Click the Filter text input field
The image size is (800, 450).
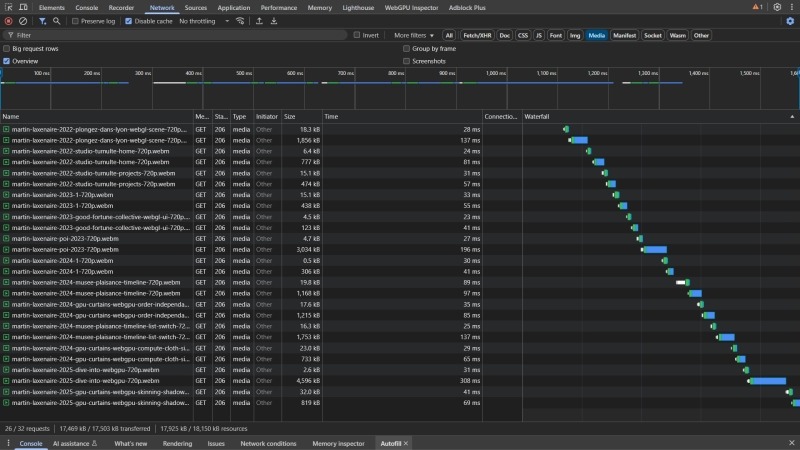(180, 35)
